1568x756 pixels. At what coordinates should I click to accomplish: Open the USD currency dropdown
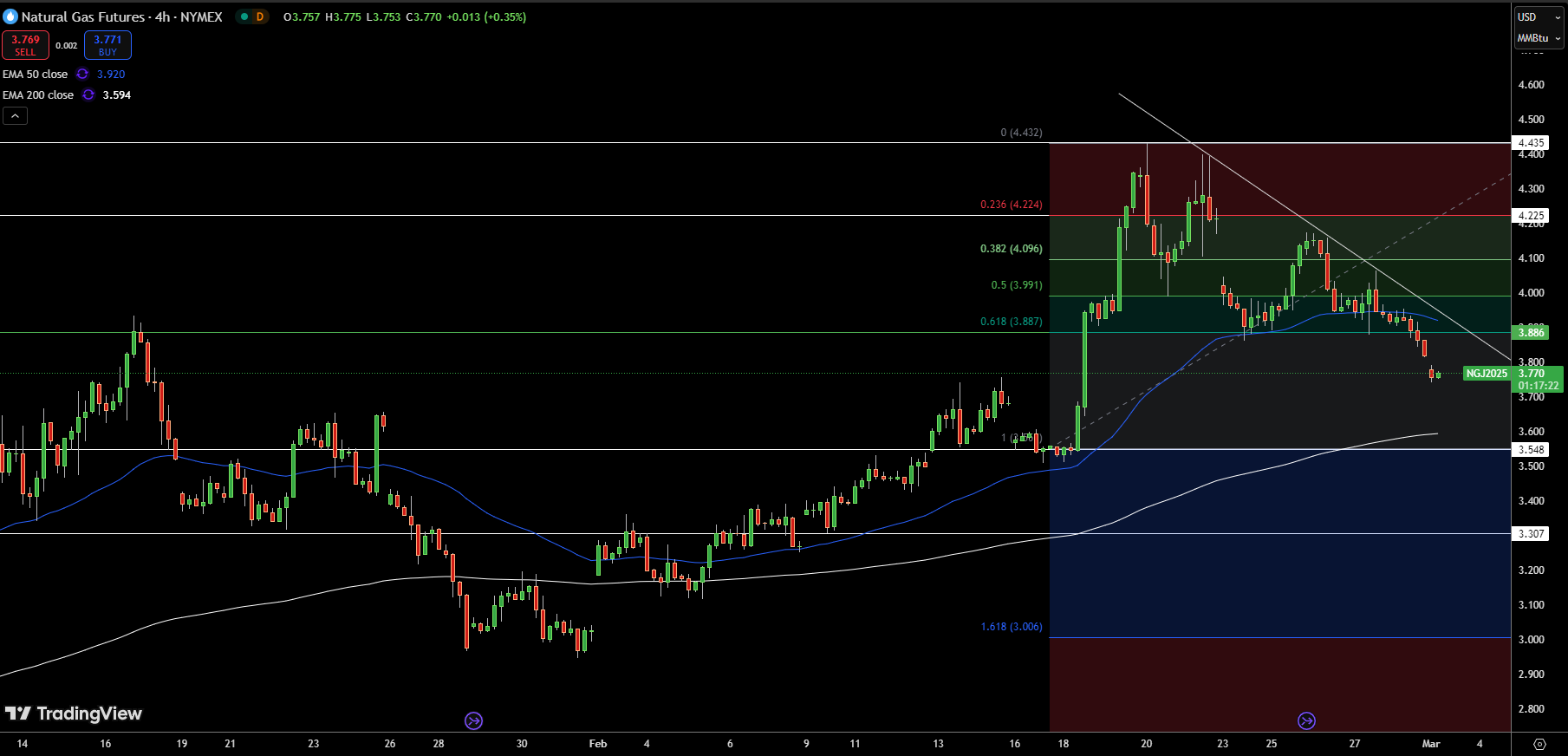pyautogui.click(x=1539, y=16)
